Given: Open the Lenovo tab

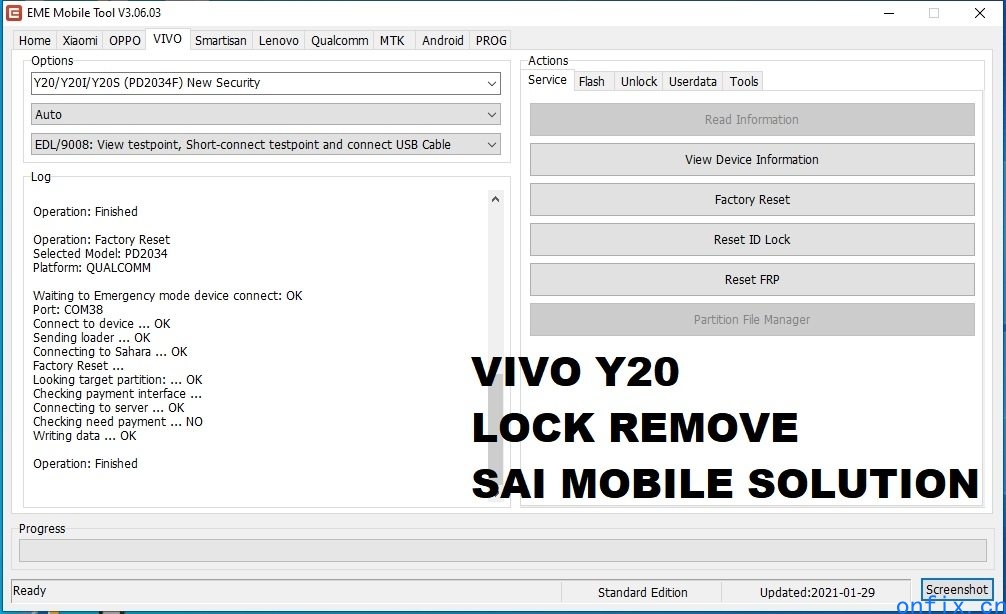Looking at the screenshot, I should tap(278, 40).
